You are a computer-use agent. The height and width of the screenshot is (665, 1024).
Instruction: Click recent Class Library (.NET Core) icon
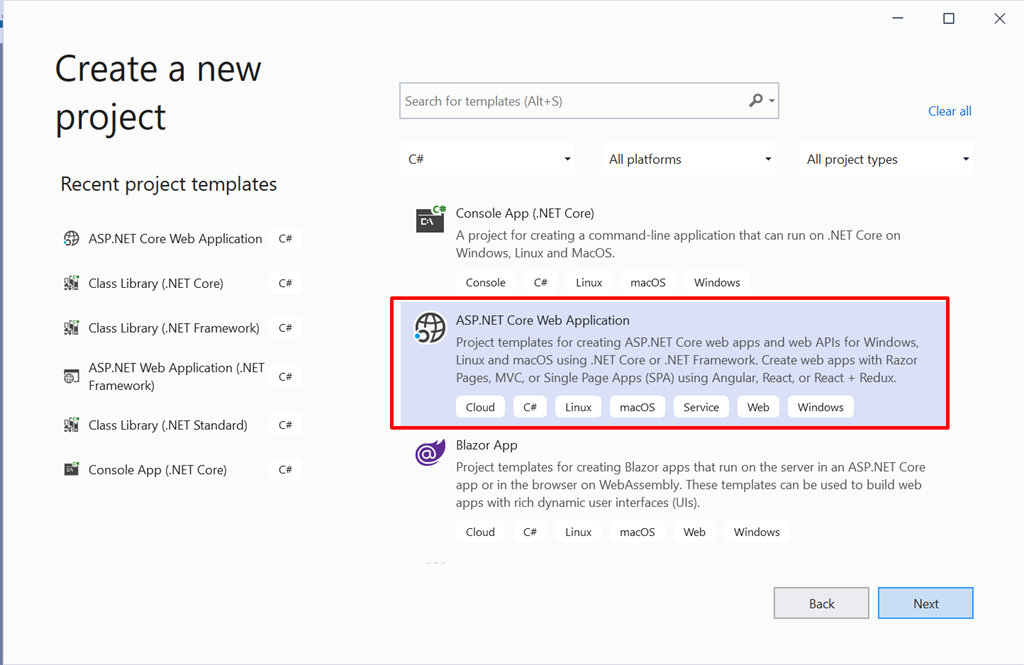click(x=71, y=284)
